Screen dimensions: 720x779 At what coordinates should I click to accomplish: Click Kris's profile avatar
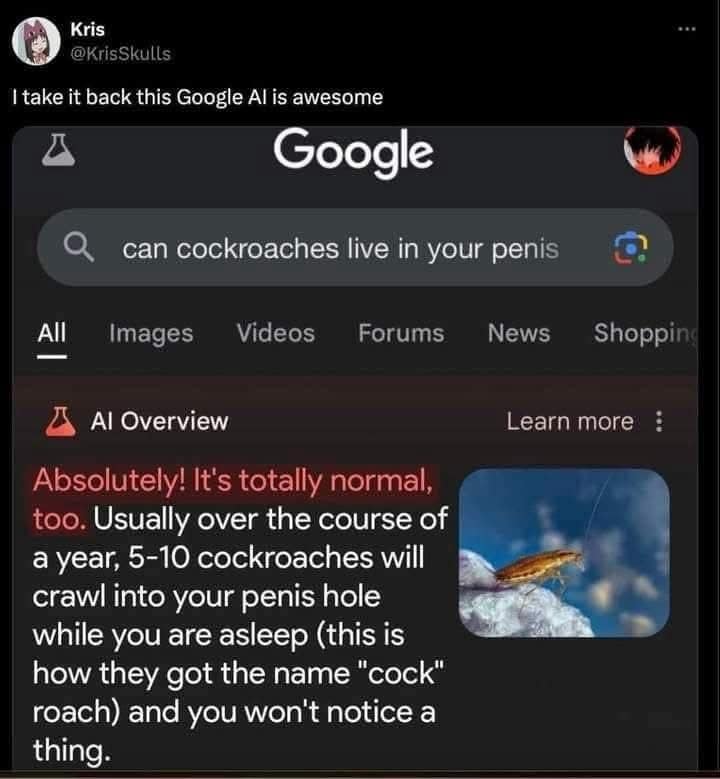pos(36,41)
